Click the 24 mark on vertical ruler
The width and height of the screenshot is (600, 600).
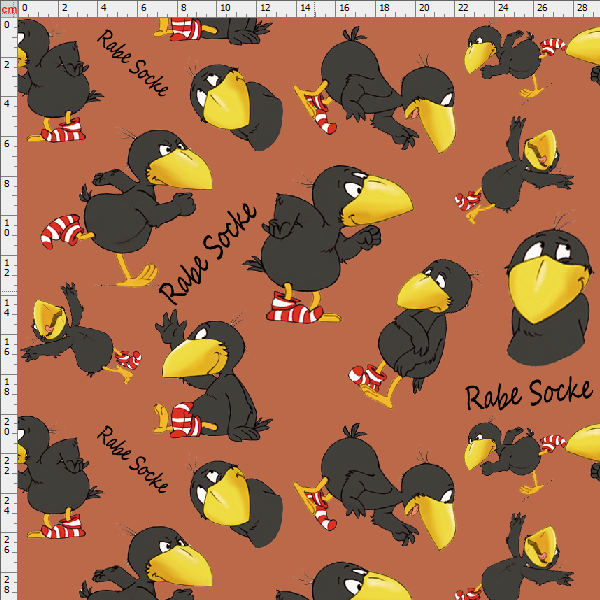[8, 506]
